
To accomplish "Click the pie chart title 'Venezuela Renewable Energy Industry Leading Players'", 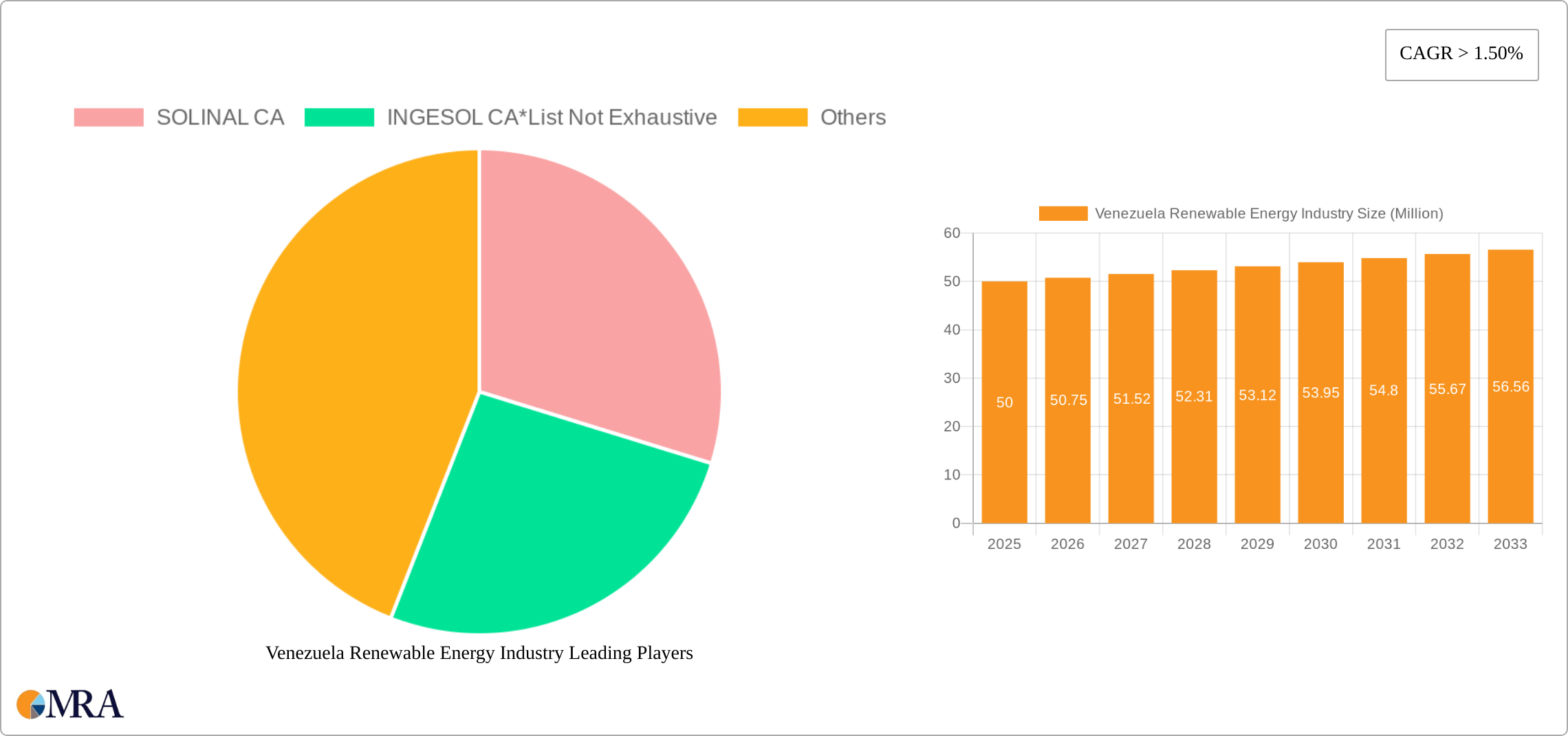I will (479, 653).
